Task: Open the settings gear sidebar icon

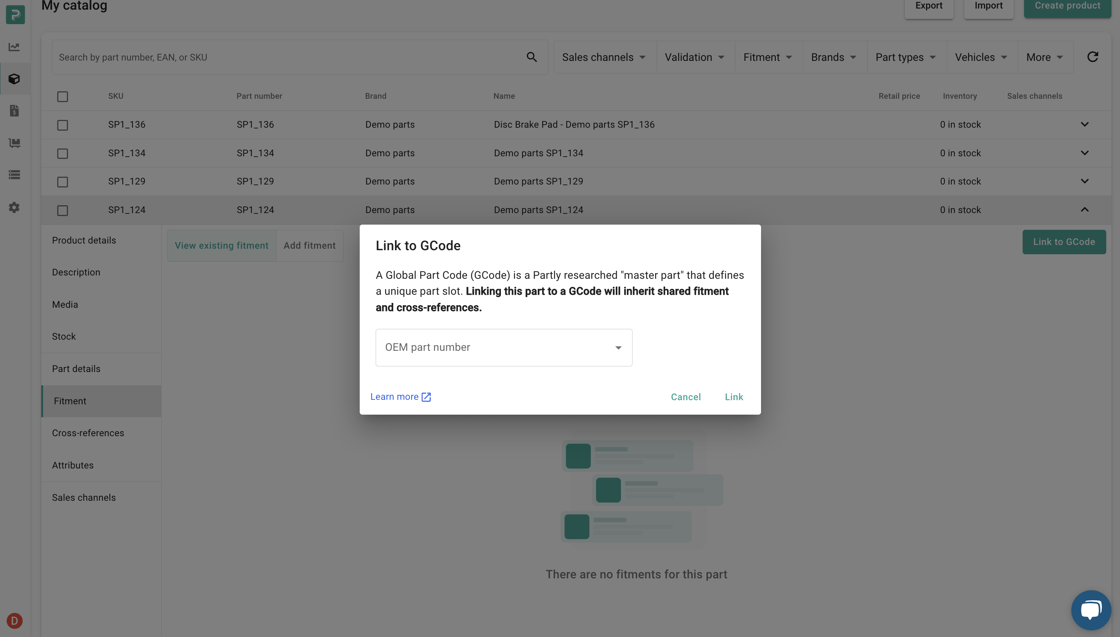Action: click(14, 207)
